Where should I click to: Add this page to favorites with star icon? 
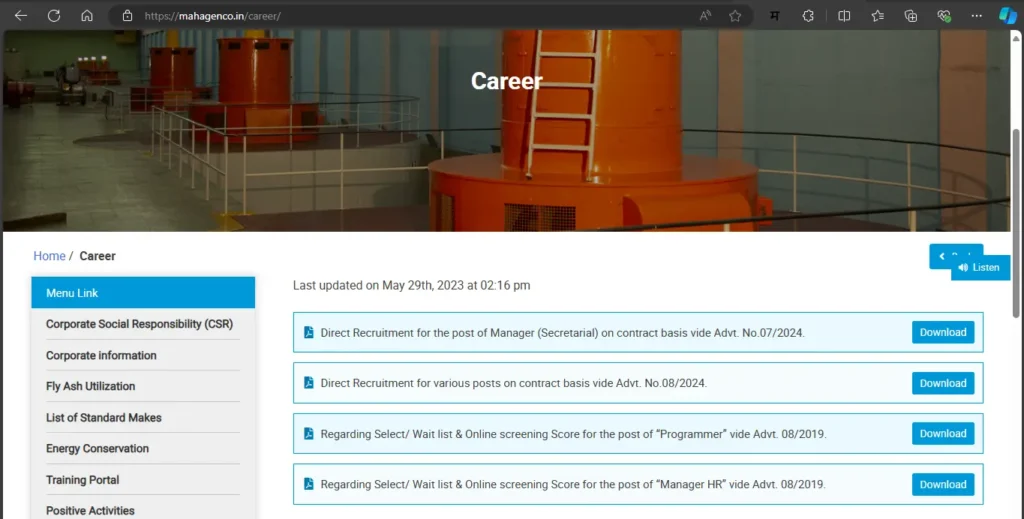coord(735,16)
